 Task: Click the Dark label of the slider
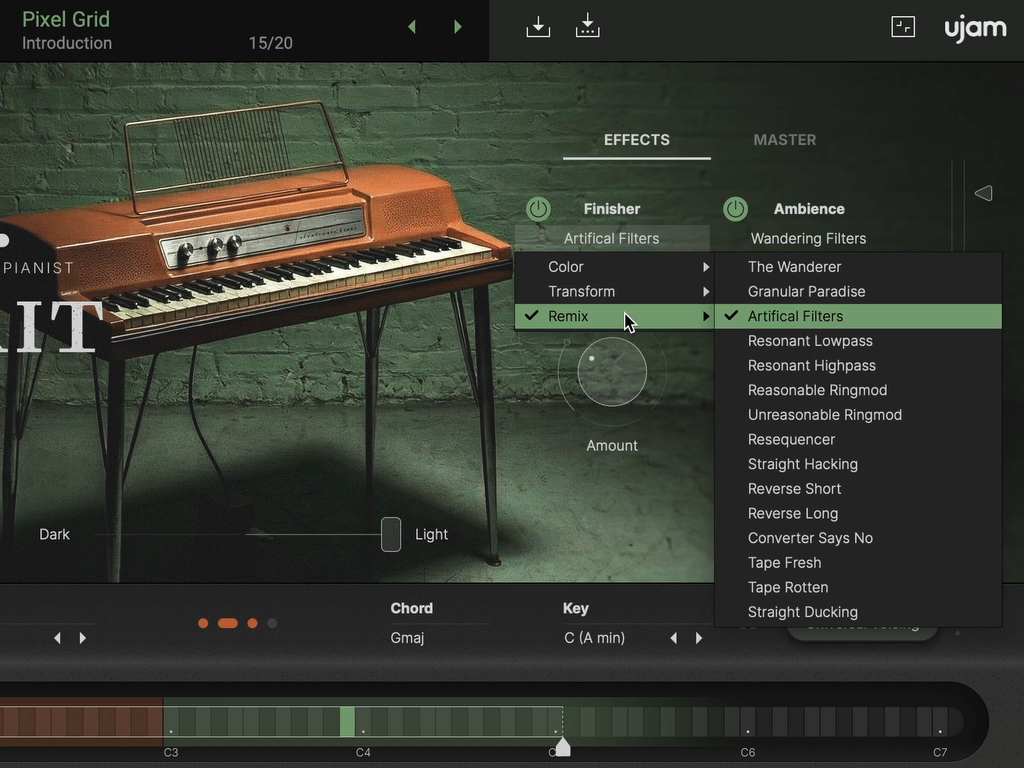tap(54, 534)
